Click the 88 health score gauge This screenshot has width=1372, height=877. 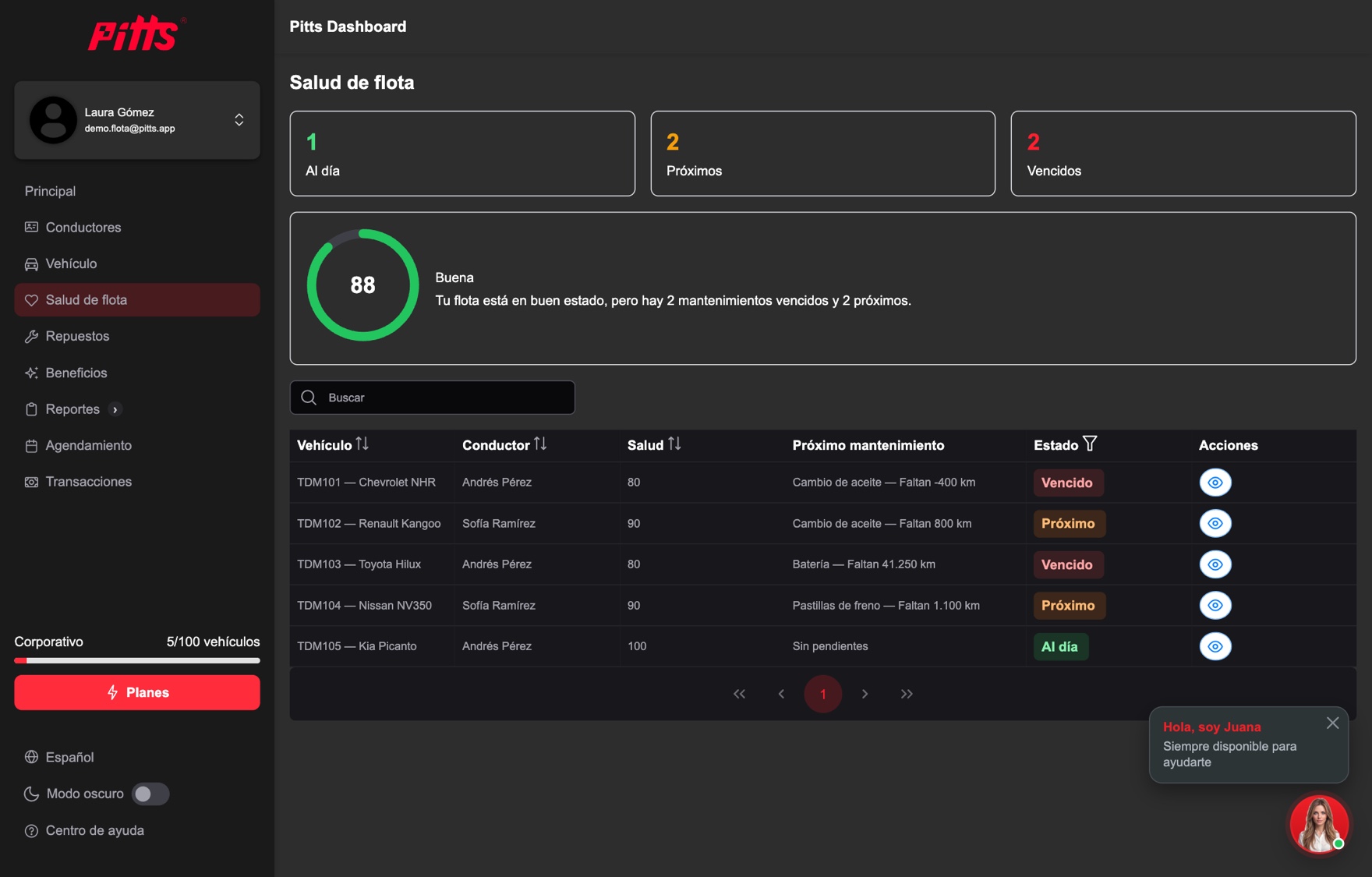pos(362,285)
